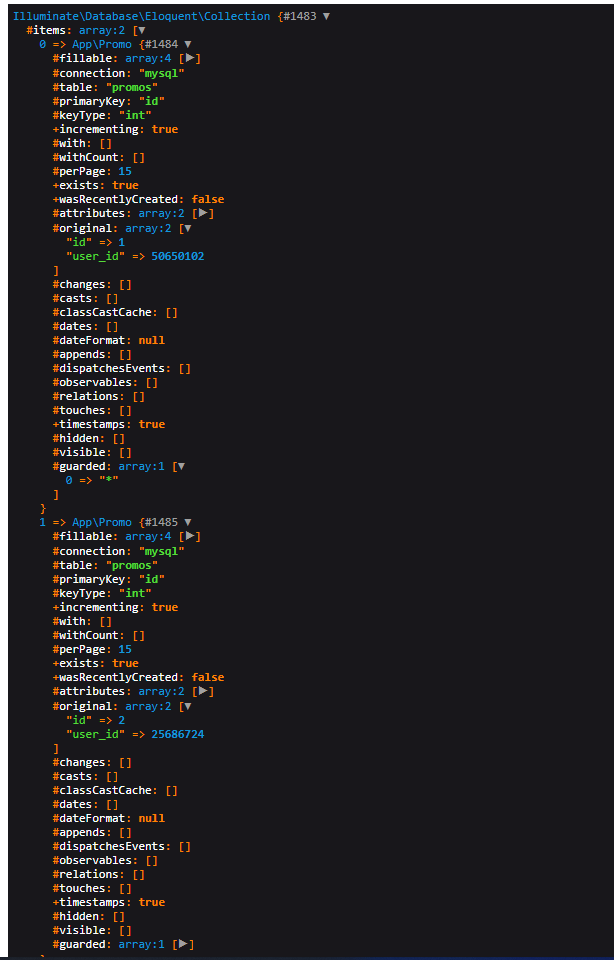Collapse #original array containing user_id 50650102
Image resolution: width=614 pixels, height=960 pixels.
[188, 228]
